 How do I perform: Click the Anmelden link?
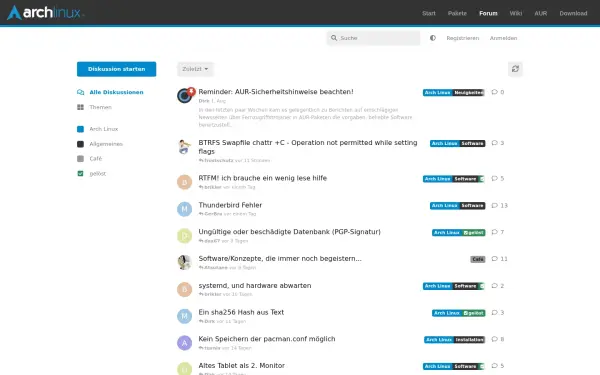503,38
